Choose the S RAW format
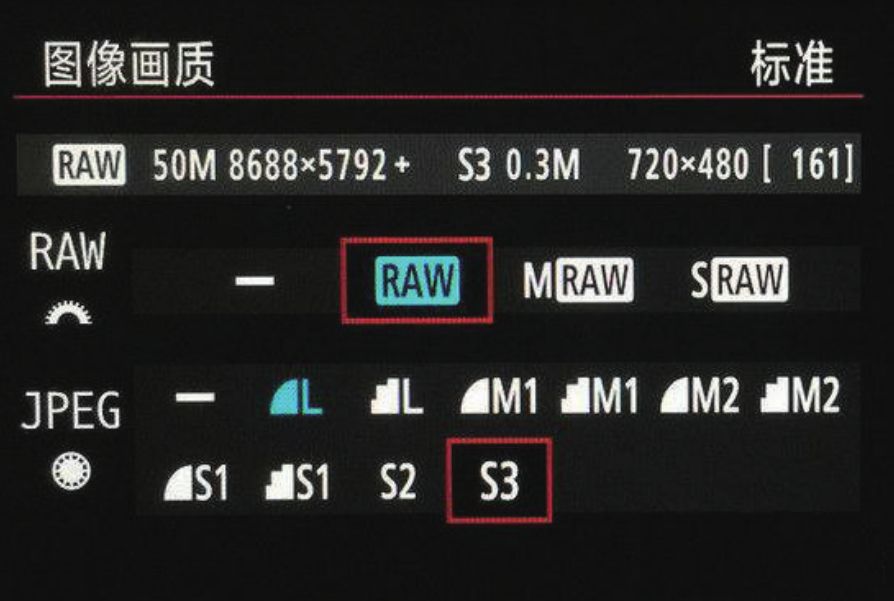The width and height of the screenshot is (894, 601). coord(739,279)
